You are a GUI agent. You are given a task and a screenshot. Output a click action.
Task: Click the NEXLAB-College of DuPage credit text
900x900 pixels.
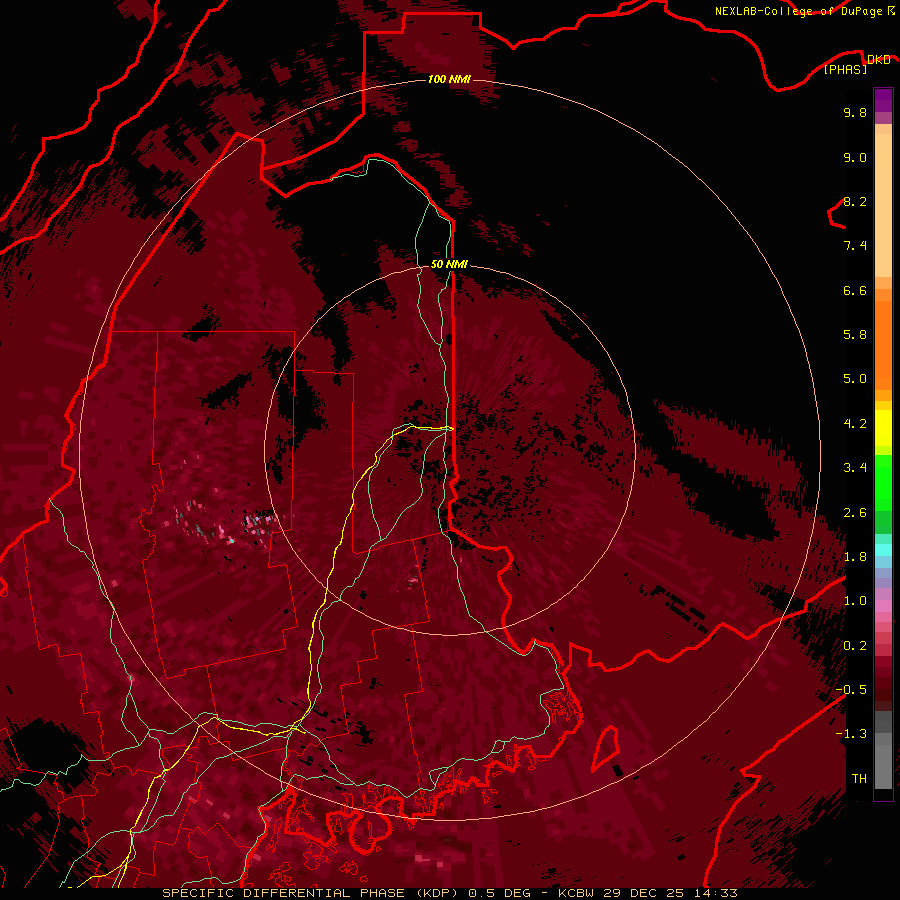coord(798,11)
